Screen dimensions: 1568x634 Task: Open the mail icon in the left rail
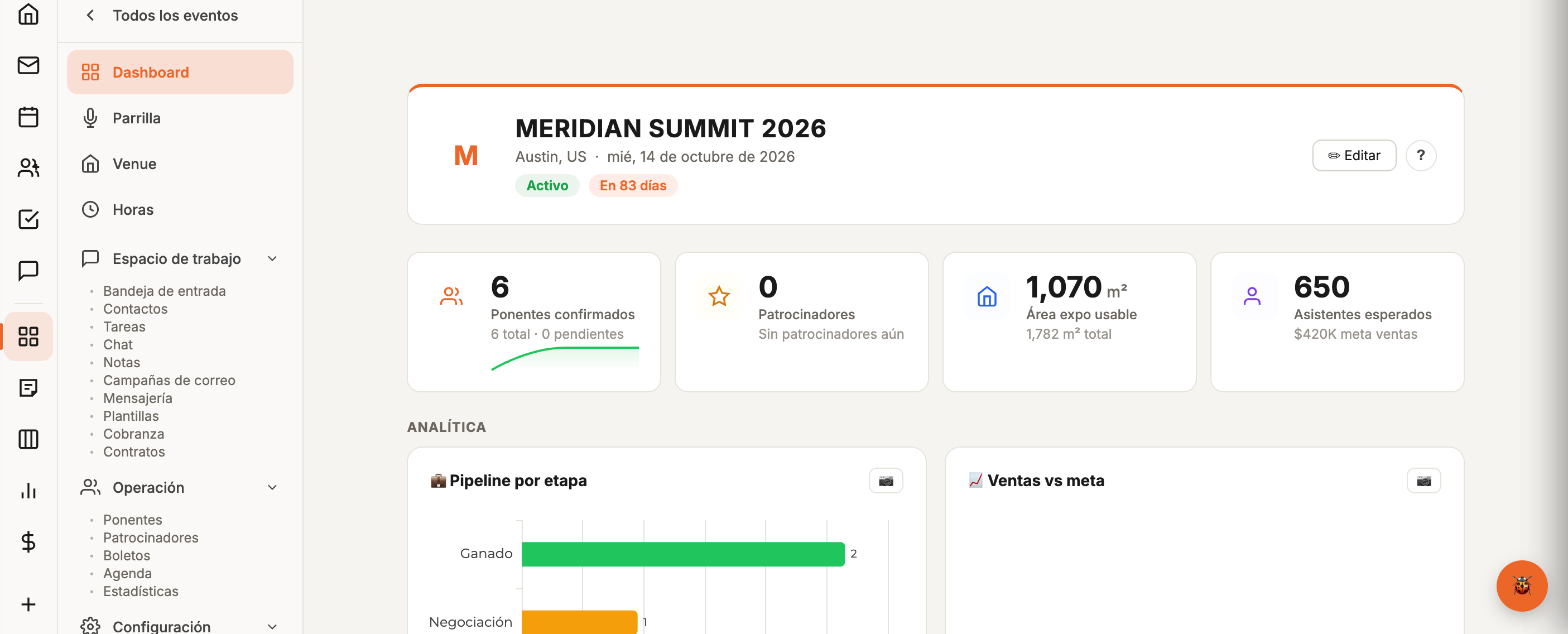coord(28,65)
